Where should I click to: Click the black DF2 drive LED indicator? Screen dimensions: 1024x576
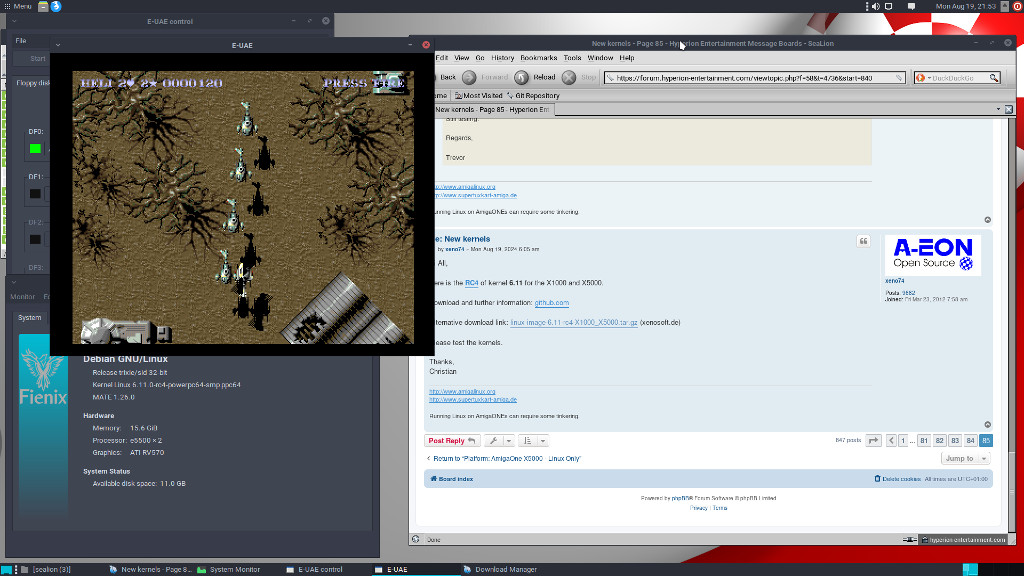click(35, 240)
